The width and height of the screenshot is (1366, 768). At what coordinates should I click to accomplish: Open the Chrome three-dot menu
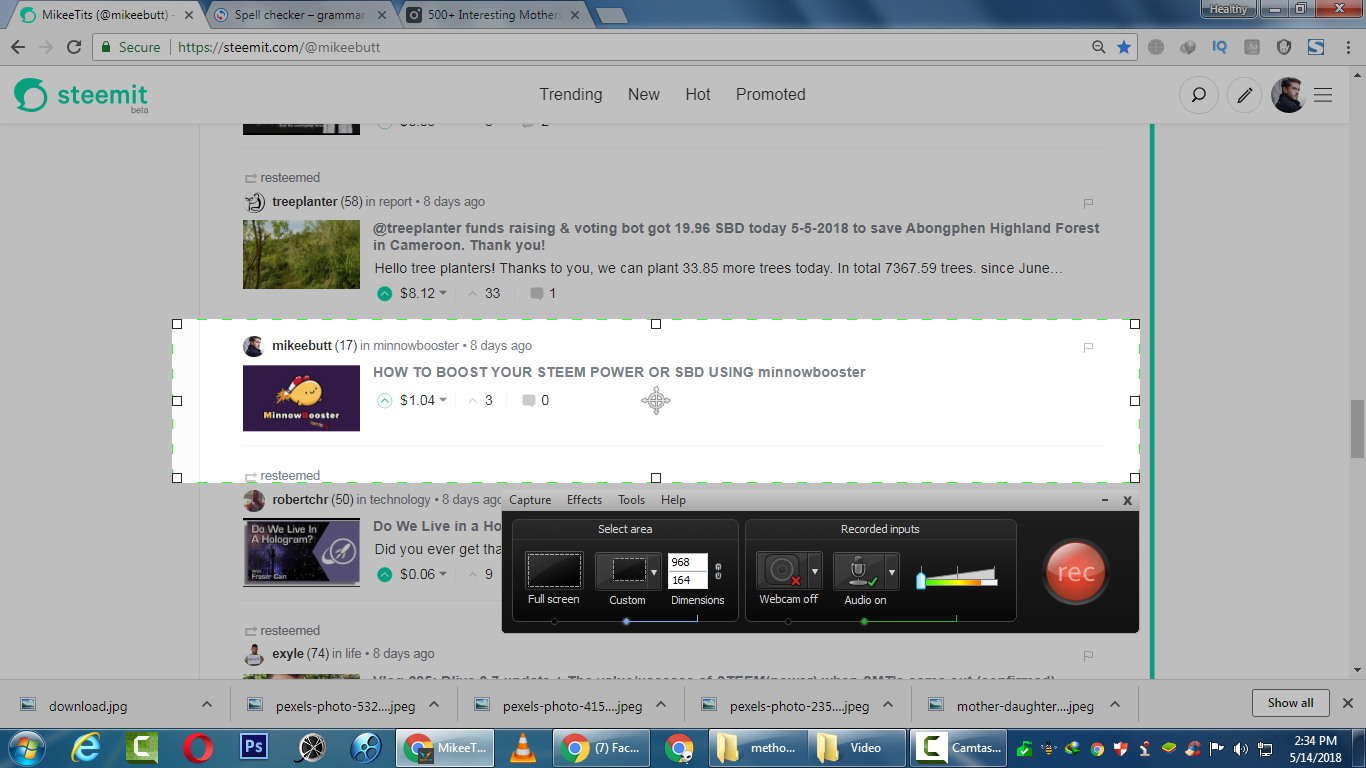[1349, 47]
